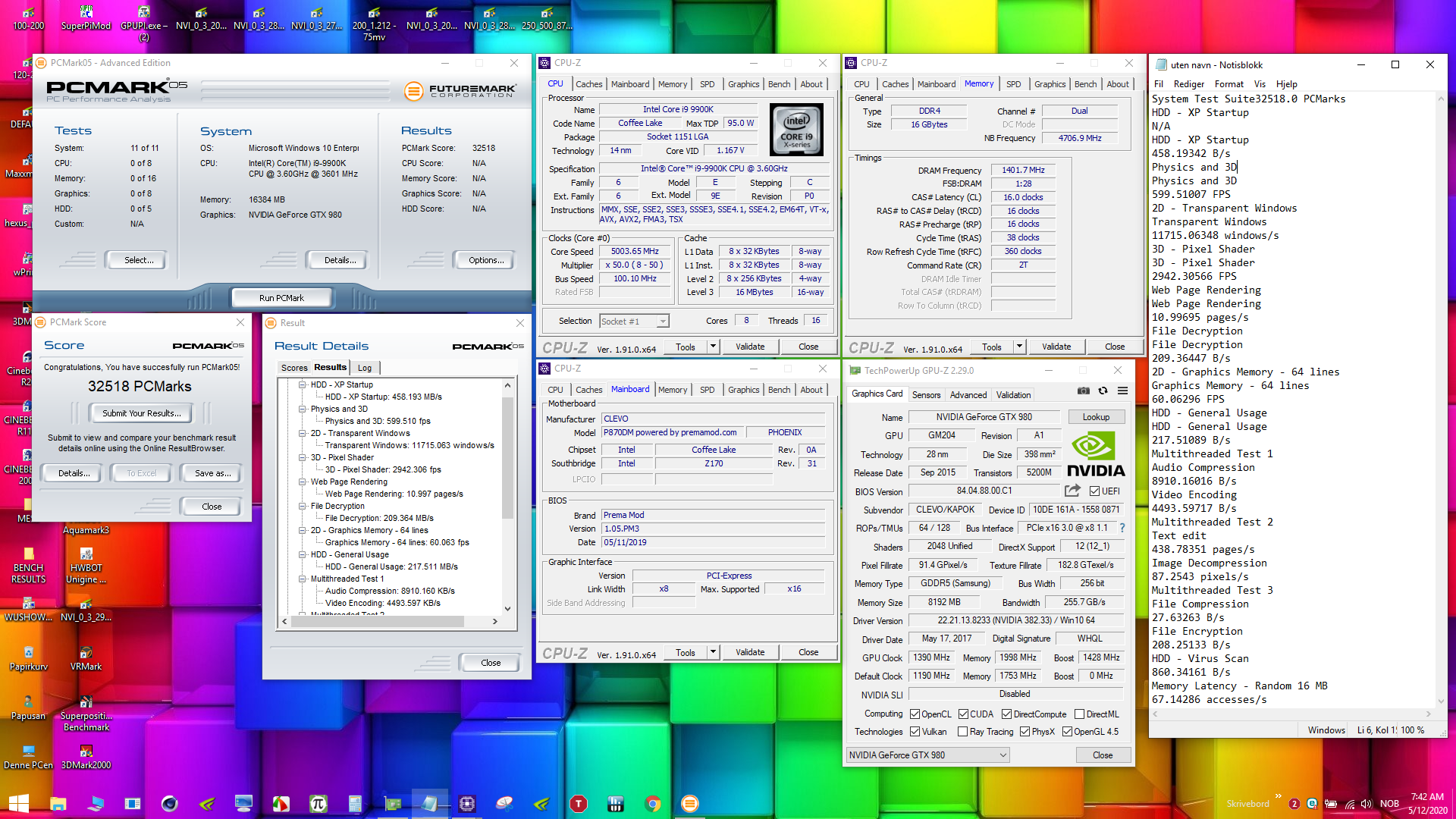The height and width of the screenshot is (819, 1456).
Task: Toggle the Vulkan checkbox
Action: click(x=915, y=731)
